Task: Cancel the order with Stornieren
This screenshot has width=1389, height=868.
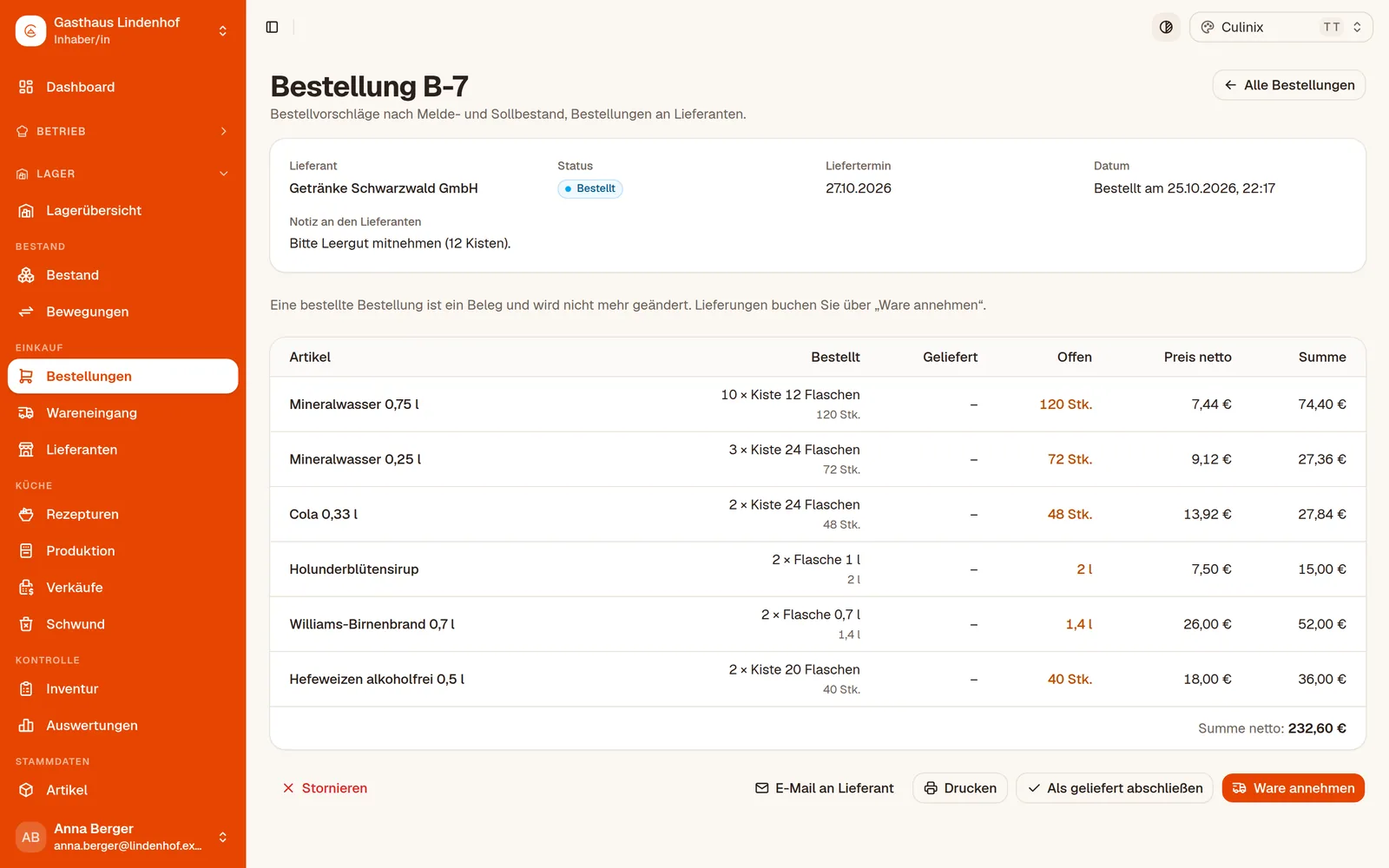Action: tap(325, 788)
